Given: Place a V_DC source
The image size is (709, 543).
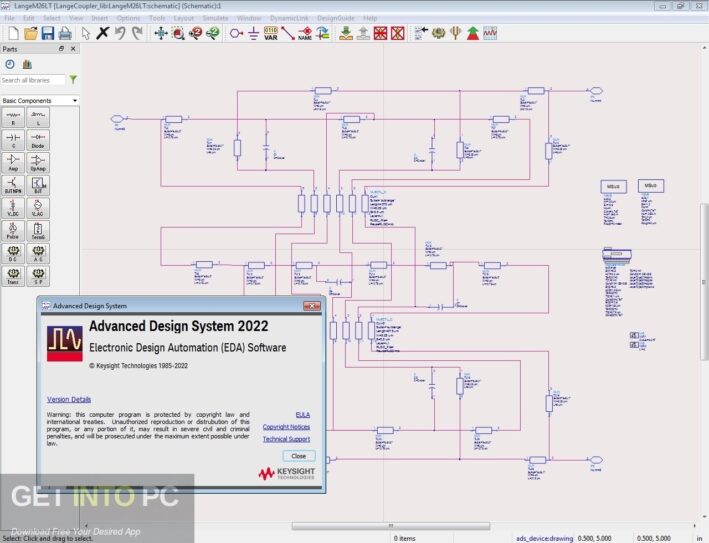Looking at the screenshot, I should [x=13, y=208].
